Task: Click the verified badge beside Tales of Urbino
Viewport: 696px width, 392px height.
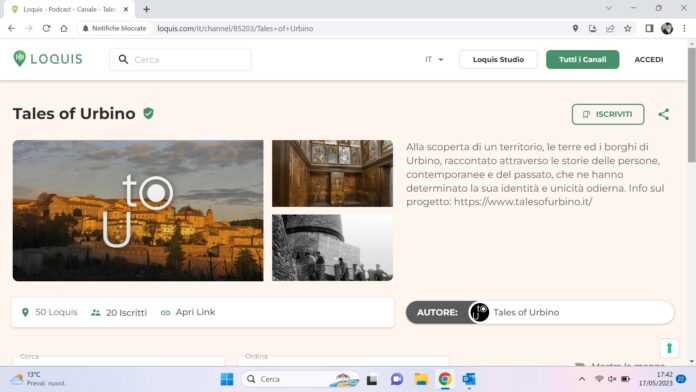Action: [148, 114]
